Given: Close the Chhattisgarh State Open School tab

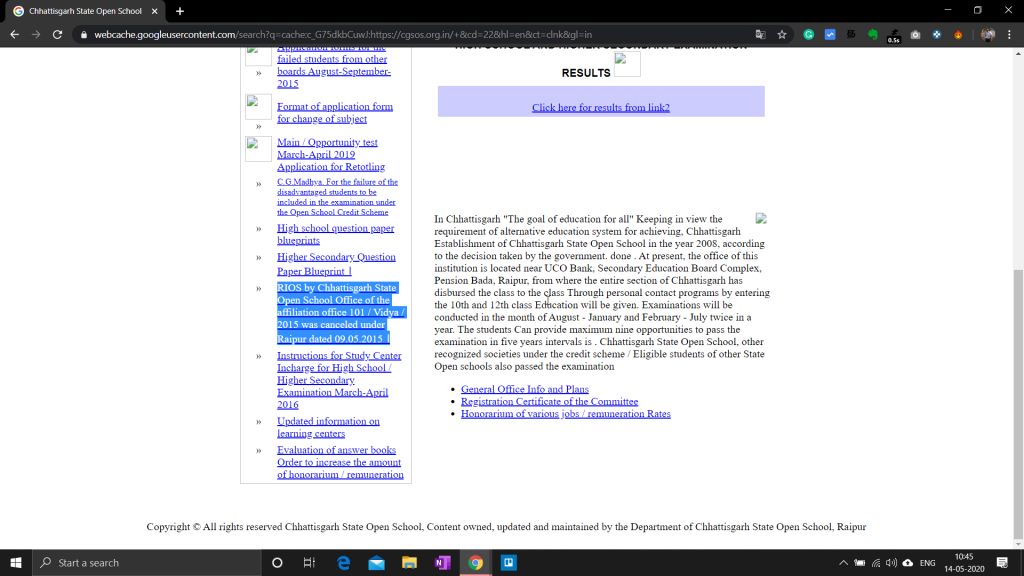Looking at the screenshot, I should (155, 11).
